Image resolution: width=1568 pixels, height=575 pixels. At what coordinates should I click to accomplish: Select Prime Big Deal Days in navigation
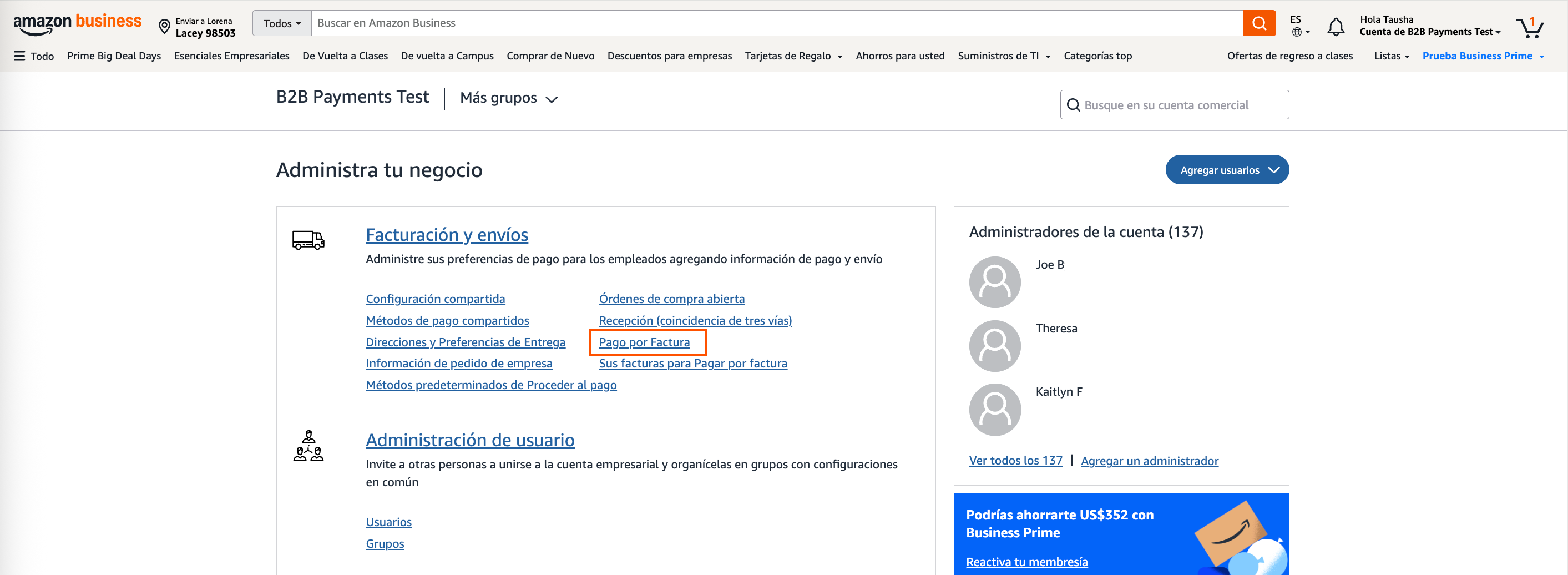point(114,56)
